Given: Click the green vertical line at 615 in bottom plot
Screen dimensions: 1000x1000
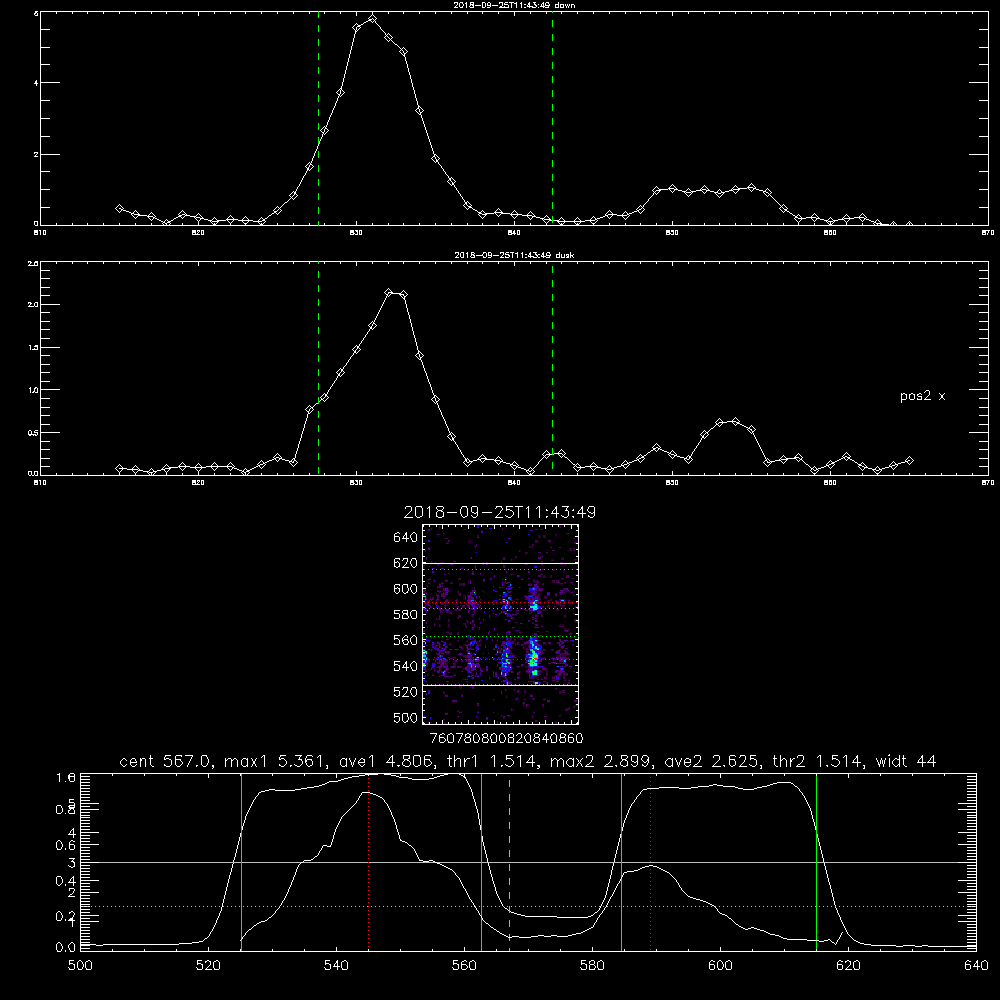Looking at the screenshot, I should 816,861.
